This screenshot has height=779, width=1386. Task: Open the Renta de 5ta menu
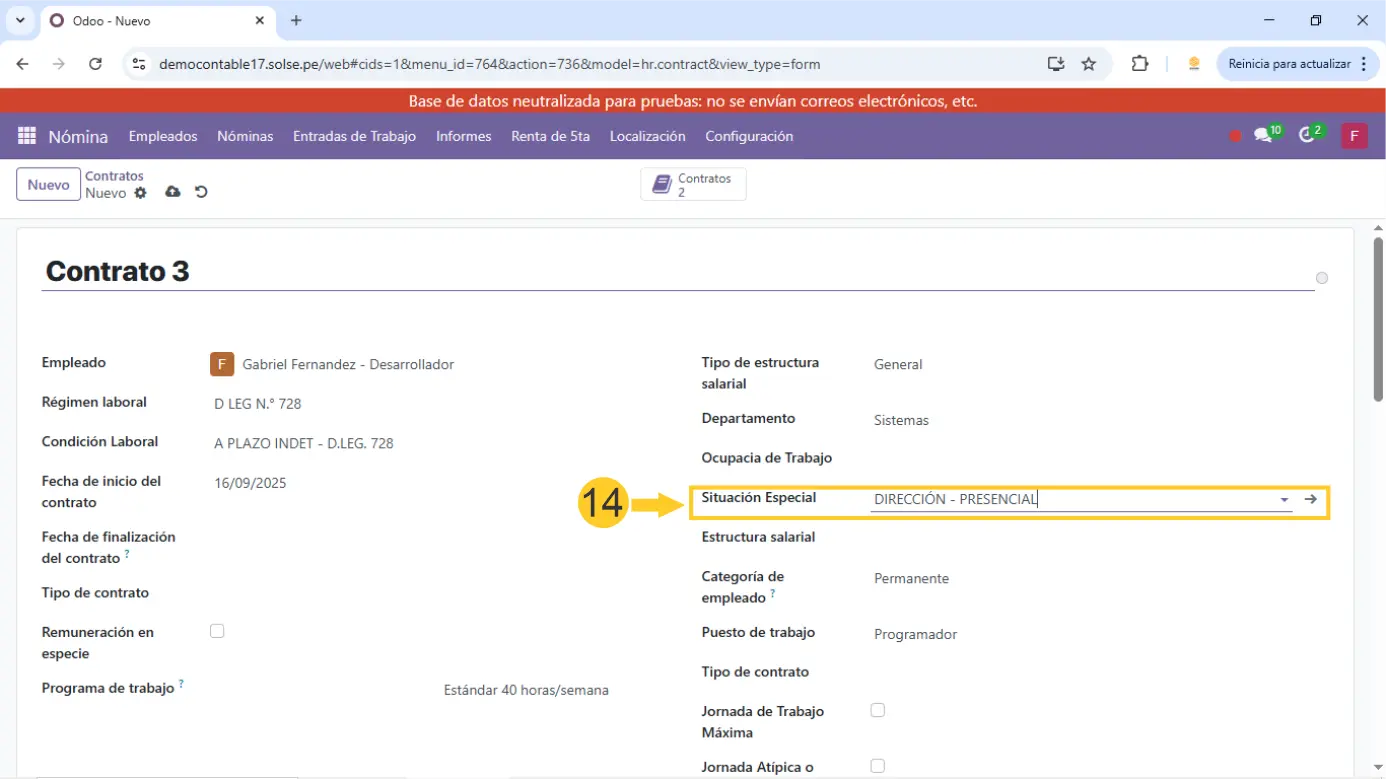pyautogui.click(x=550, y=136)
